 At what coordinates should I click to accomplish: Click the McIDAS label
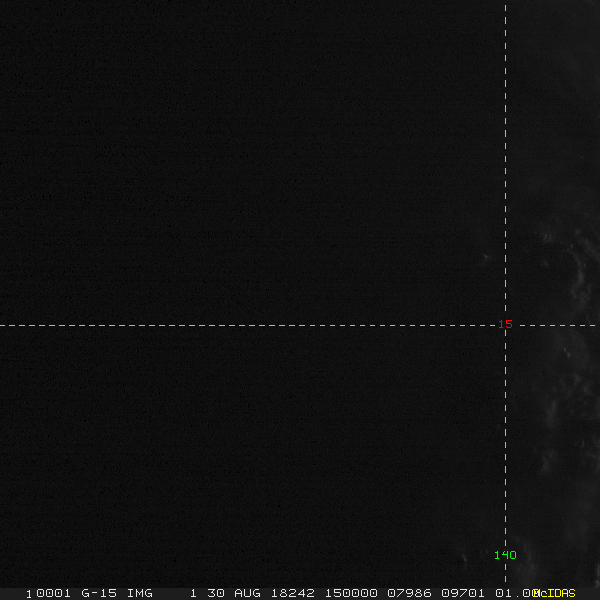tap(554, 593)
